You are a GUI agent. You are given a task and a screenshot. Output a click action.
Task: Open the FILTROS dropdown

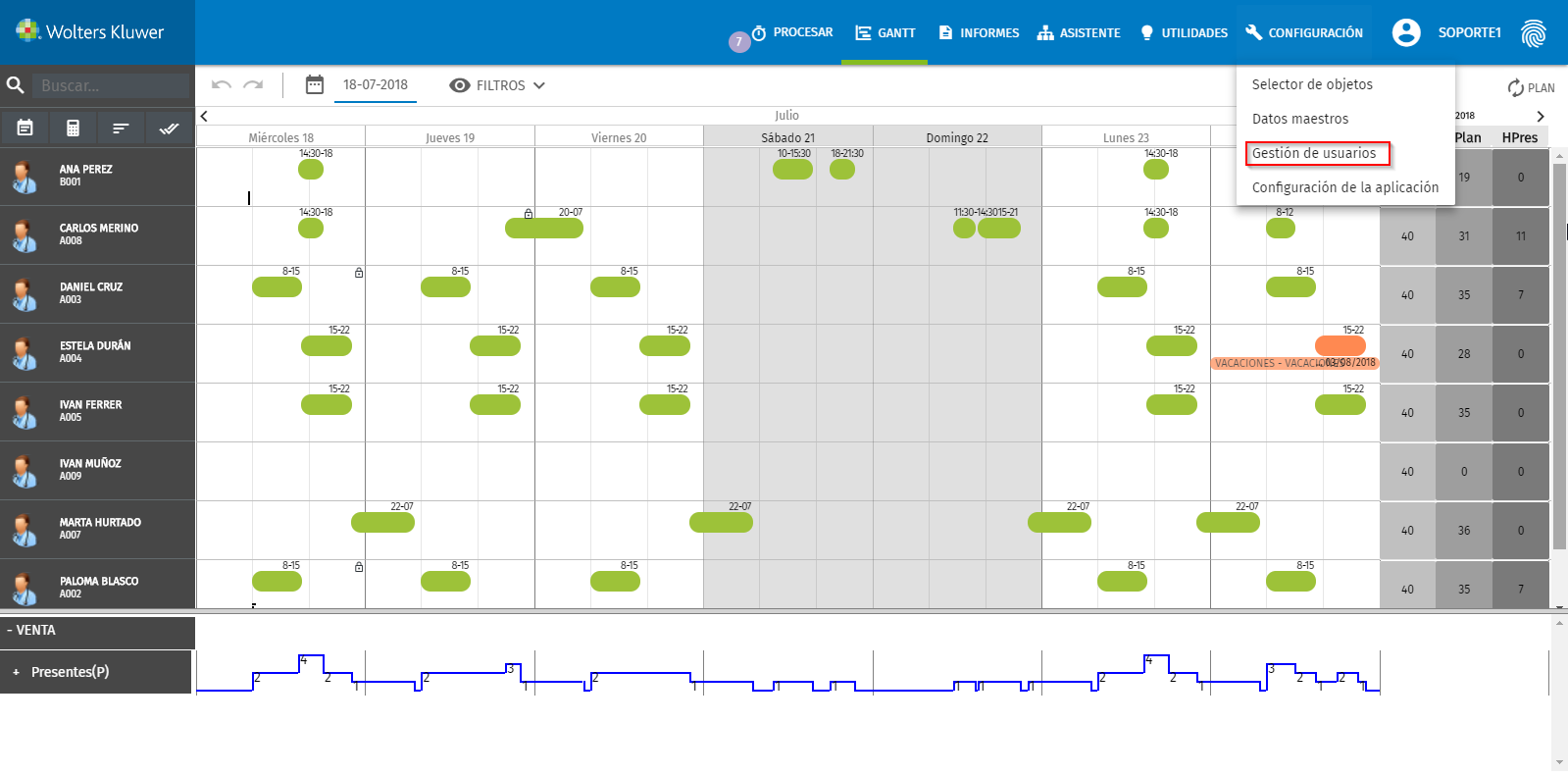coord(497,85)
